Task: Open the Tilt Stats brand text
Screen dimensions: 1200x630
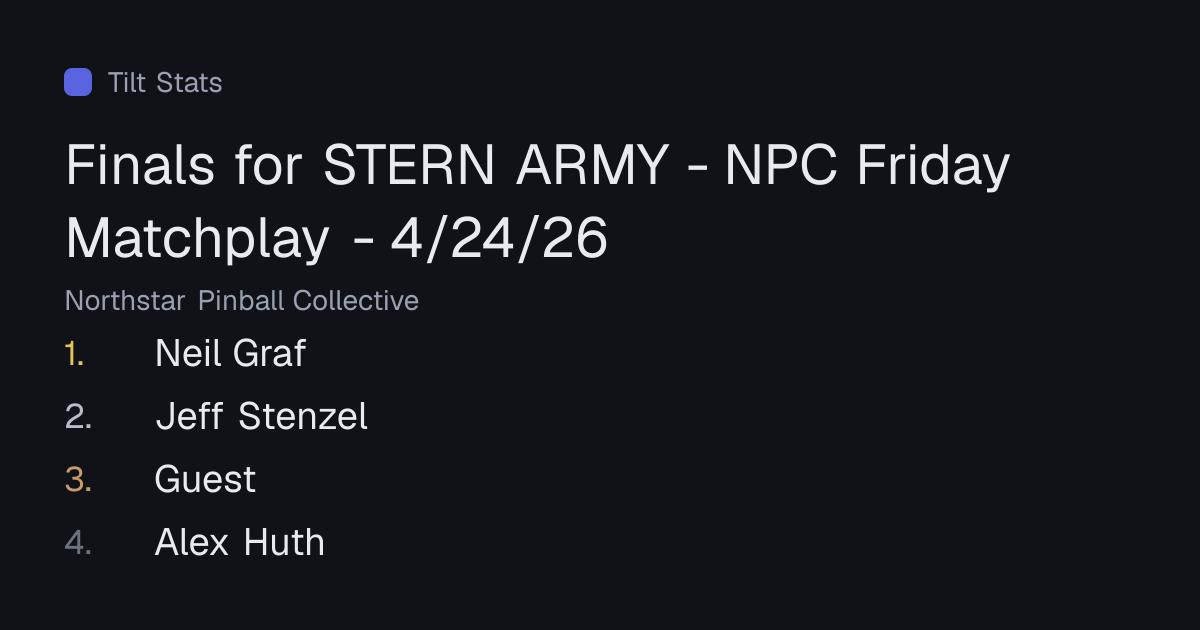Action: tap(165, 82)
